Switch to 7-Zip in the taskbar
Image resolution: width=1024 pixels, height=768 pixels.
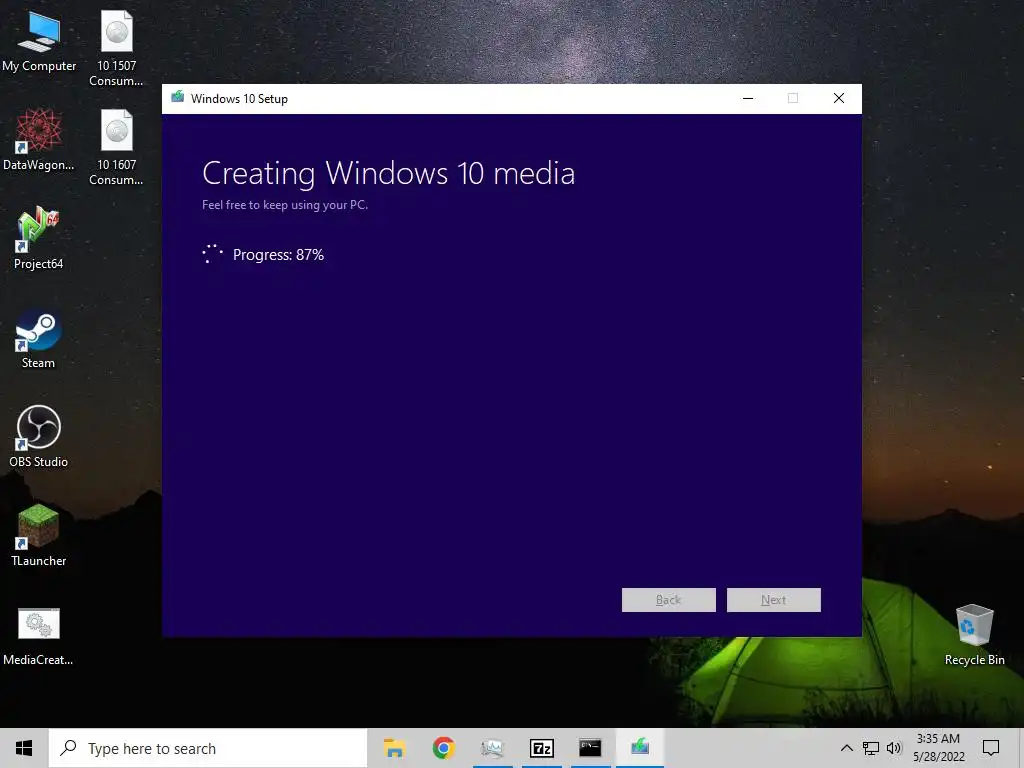point(542,748)
